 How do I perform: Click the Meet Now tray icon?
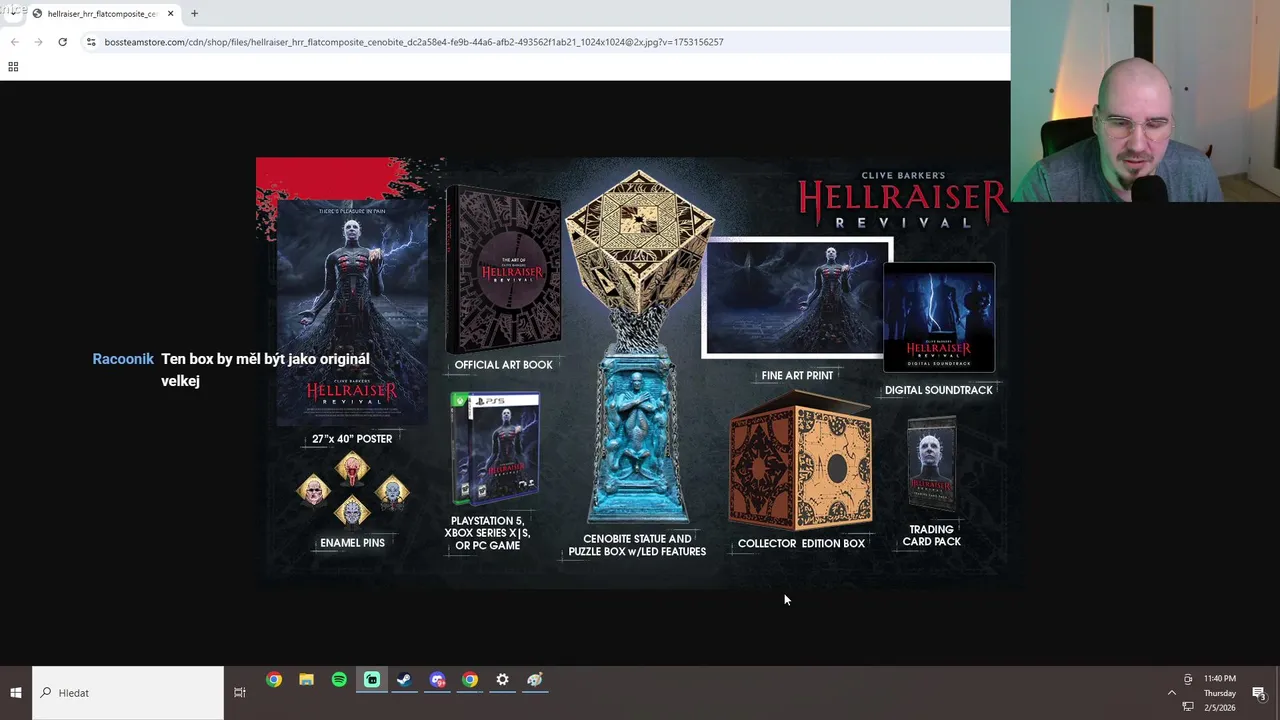tap(1188, 679)
